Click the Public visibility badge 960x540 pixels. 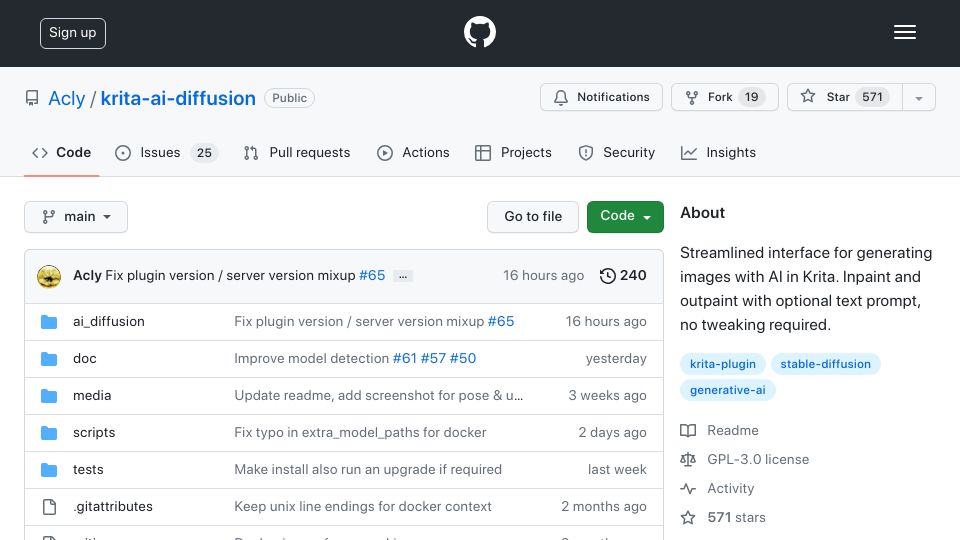coord(290,98)
